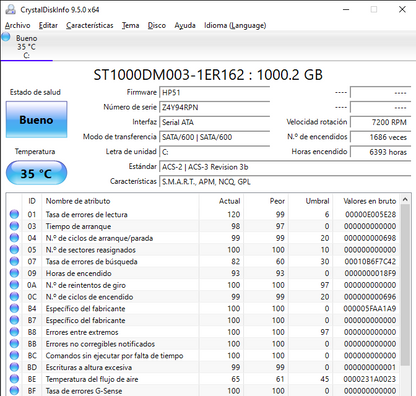Click the Horas encendido value field
The width and height of the screenshot is (416, 396).
(380, 152)
